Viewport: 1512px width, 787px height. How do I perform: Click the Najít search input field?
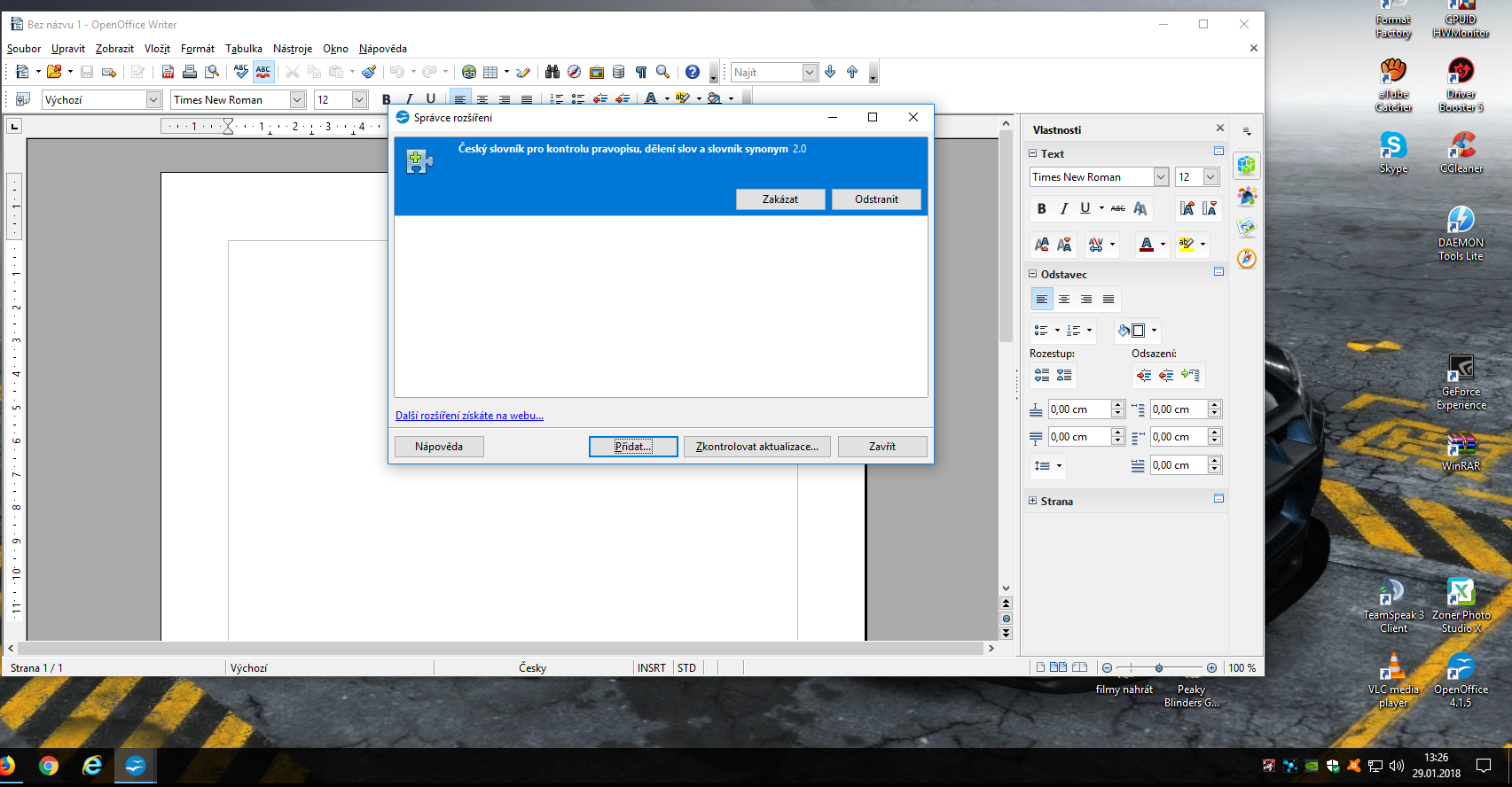766,73
